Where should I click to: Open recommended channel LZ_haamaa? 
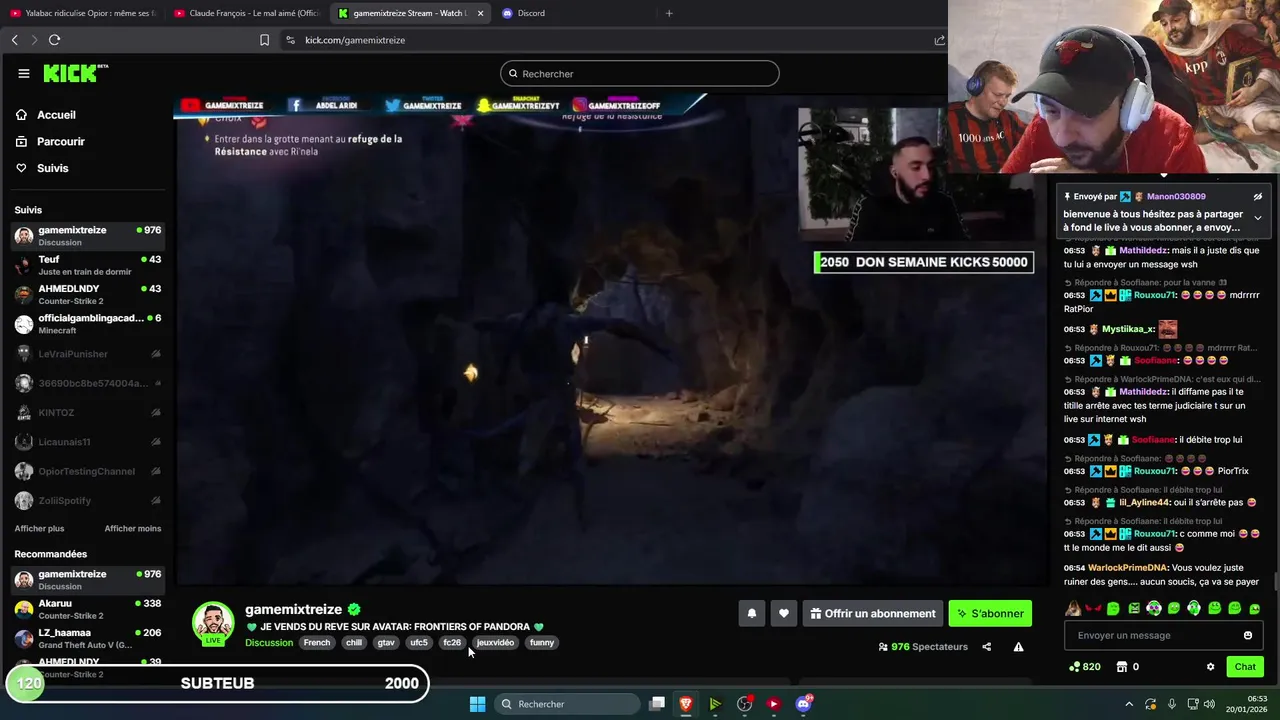click(88, 638)
